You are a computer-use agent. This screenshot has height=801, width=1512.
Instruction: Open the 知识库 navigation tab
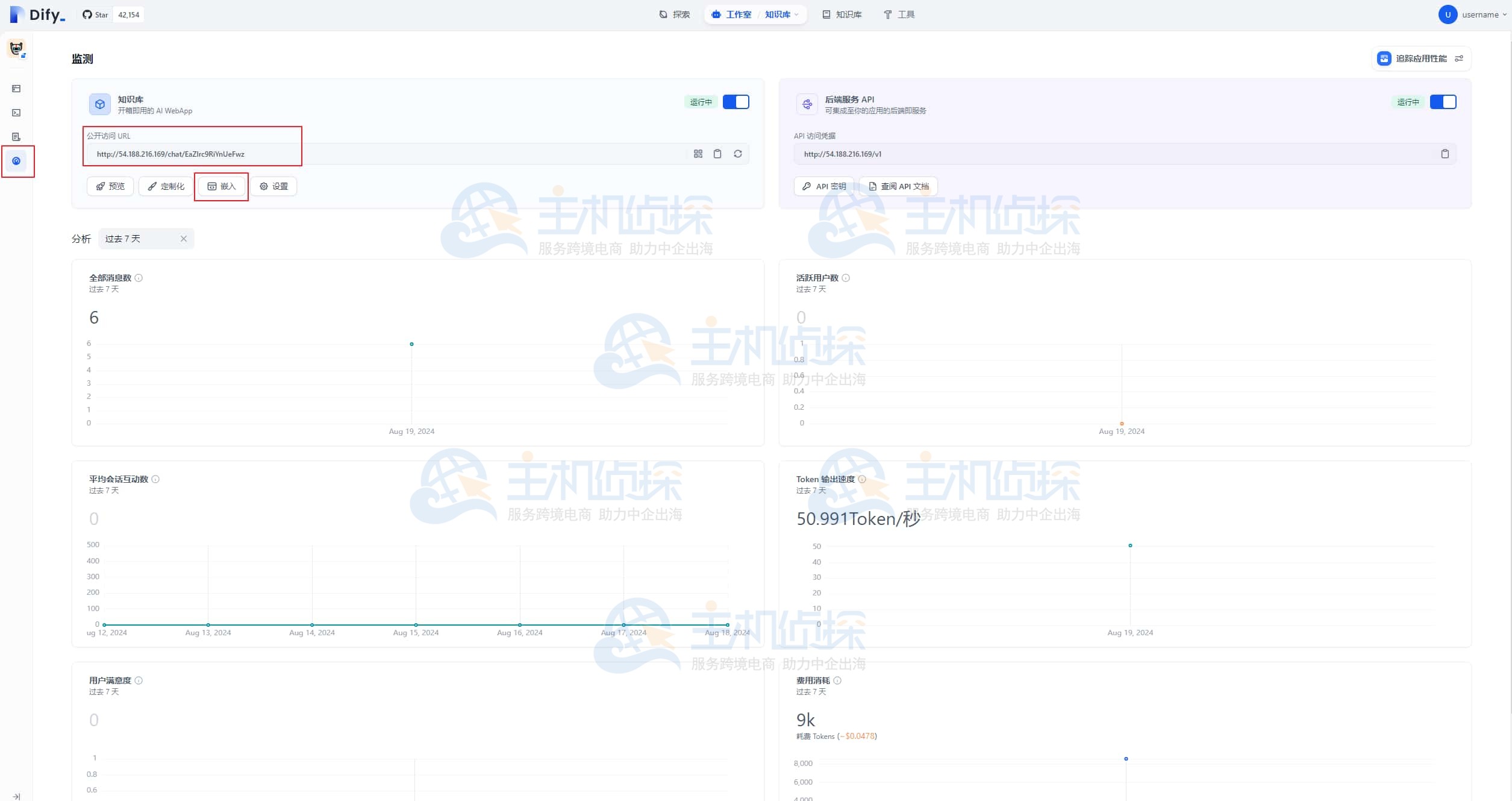pyautogui.click(x=842, y=14)
